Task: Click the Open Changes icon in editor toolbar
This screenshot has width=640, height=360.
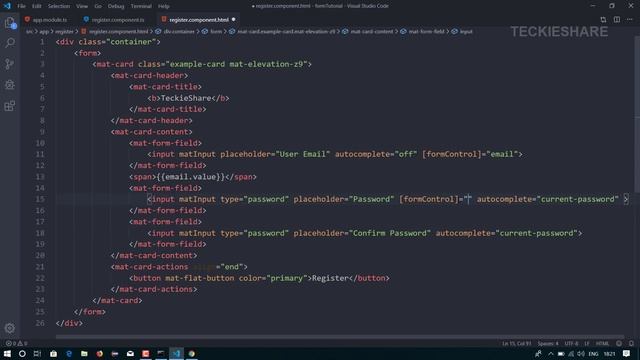Action: [x=603, y=20]
